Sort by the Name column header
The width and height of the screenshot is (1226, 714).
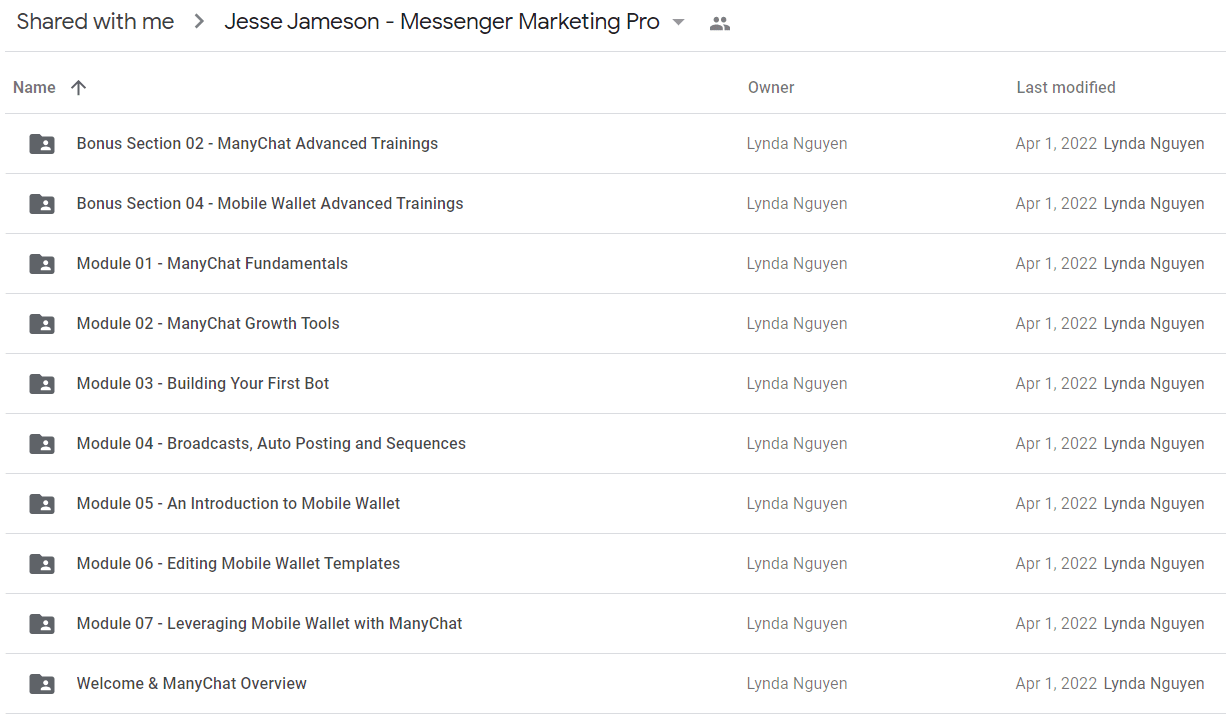tap(34, 87)
